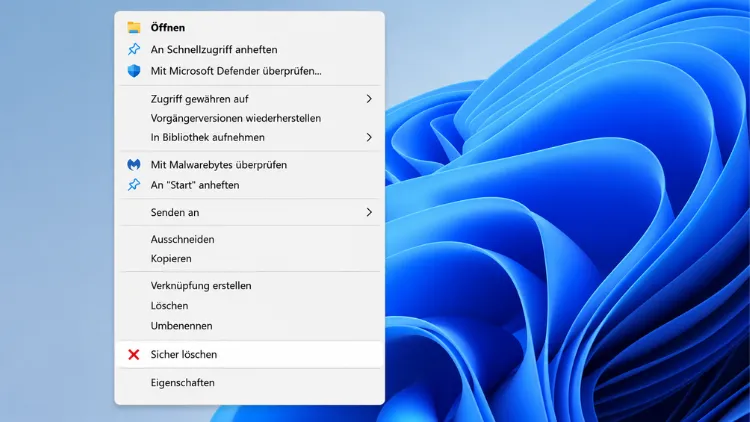Click the Malwarebytes logo icon
This screenshot has width=750, height=422.
(x=134, y=165)
